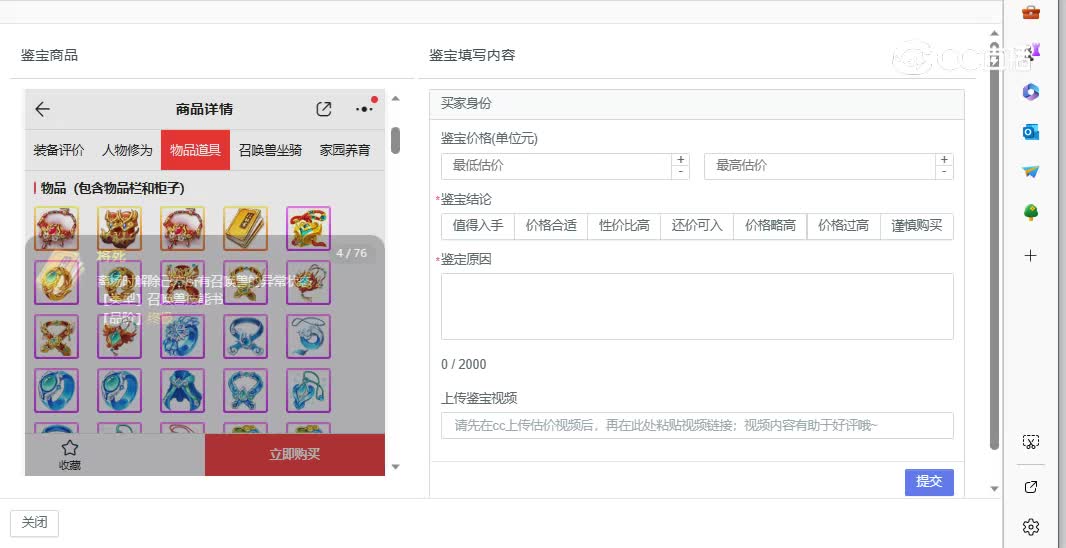
Task: Go back using the arrow beside 商品详情
Action: click(x=42, y=109)
